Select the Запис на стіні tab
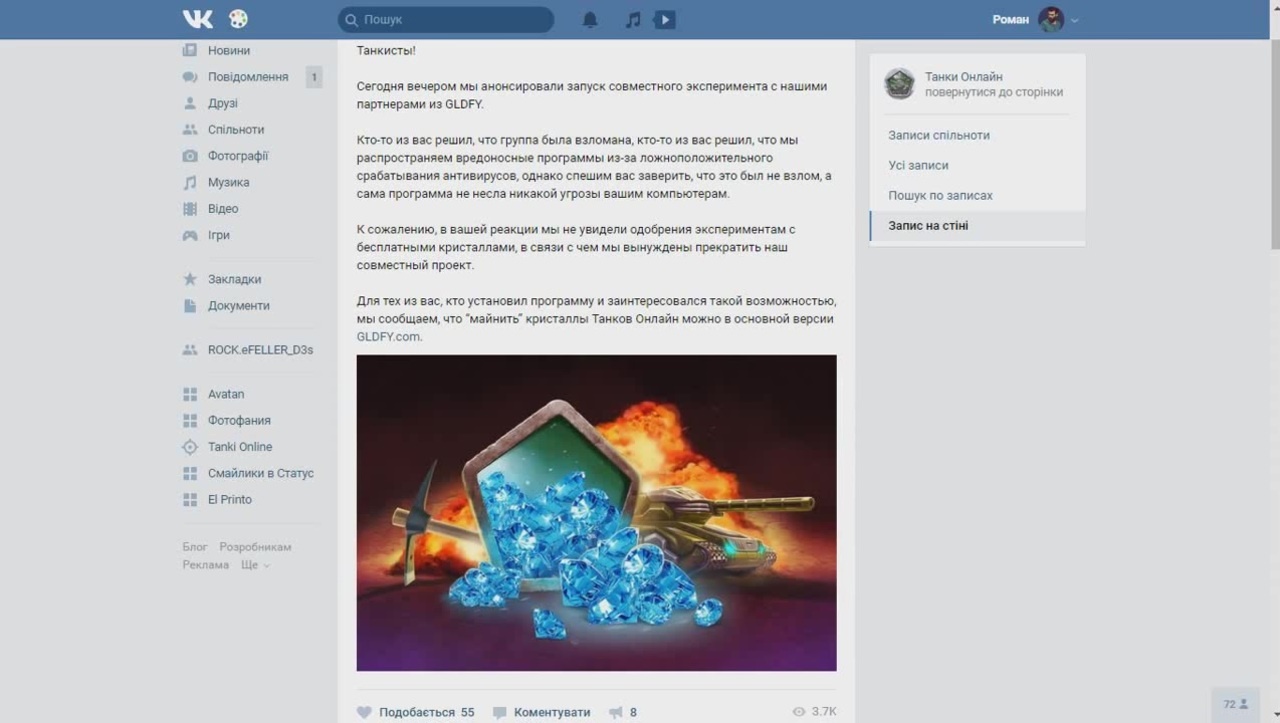The image size is (1280, 723). pos(977,225)
